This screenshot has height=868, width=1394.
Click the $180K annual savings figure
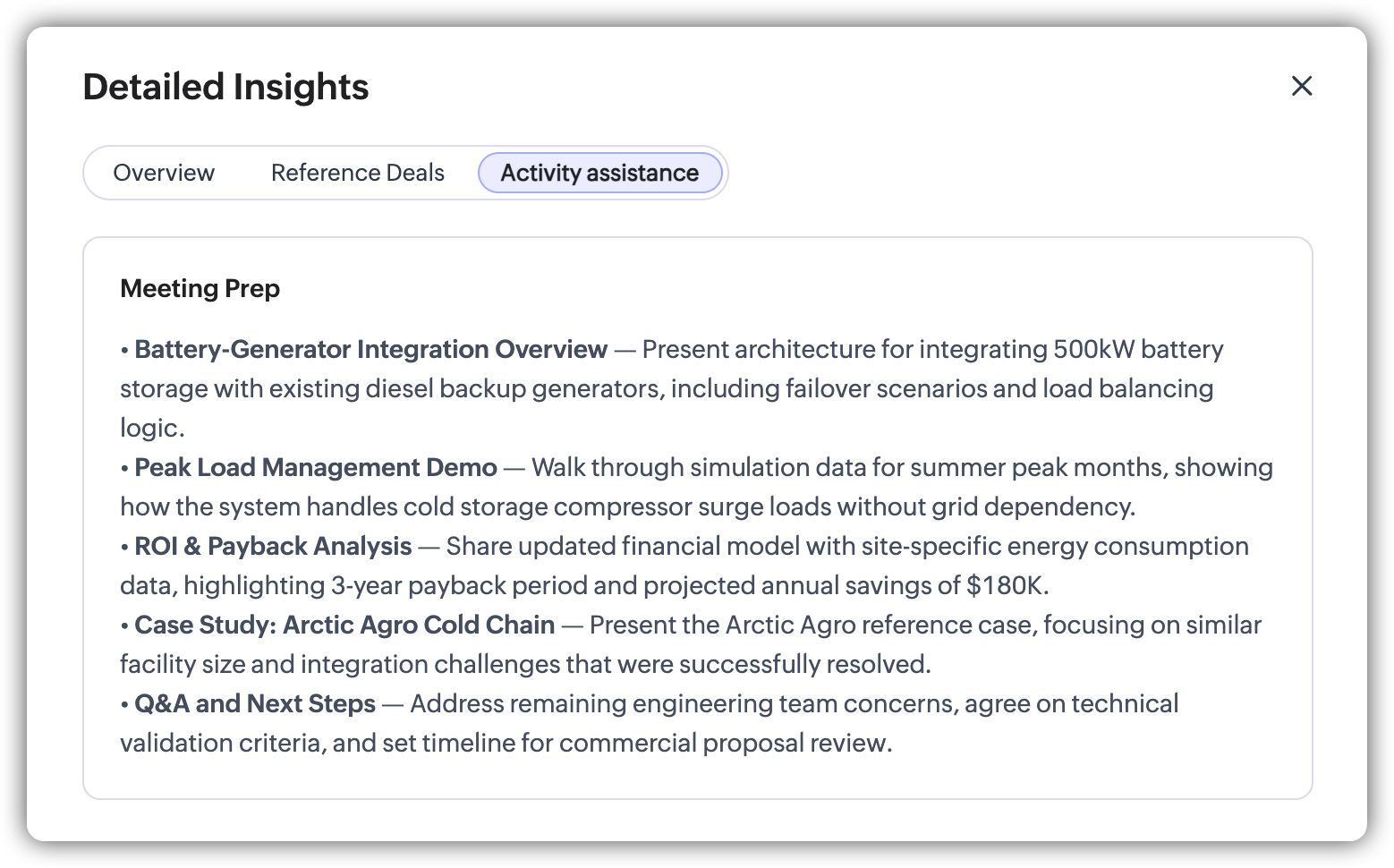[x=1006, y=585]
